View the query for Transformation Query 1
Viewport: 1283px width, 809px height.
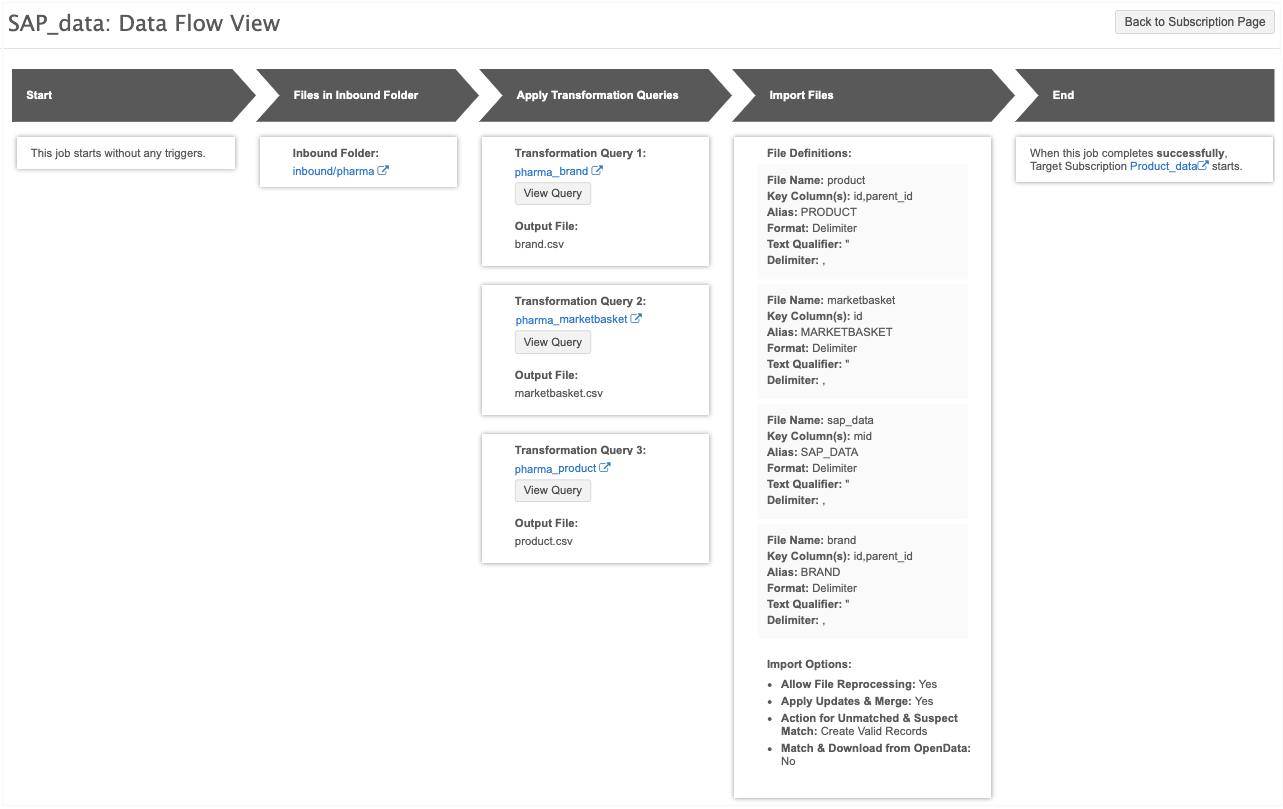[x=552, y=194]
